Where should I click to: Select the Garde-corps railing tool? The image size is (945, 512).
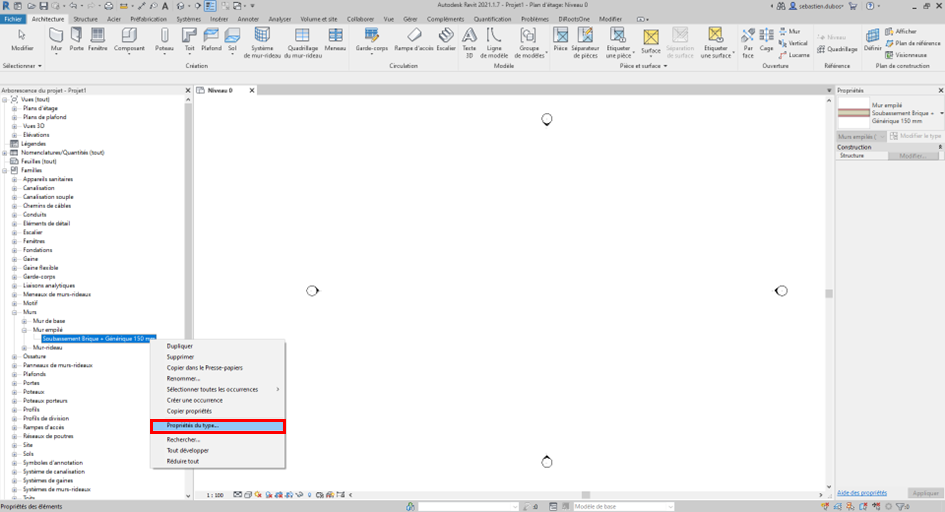[x=371, y=39]
